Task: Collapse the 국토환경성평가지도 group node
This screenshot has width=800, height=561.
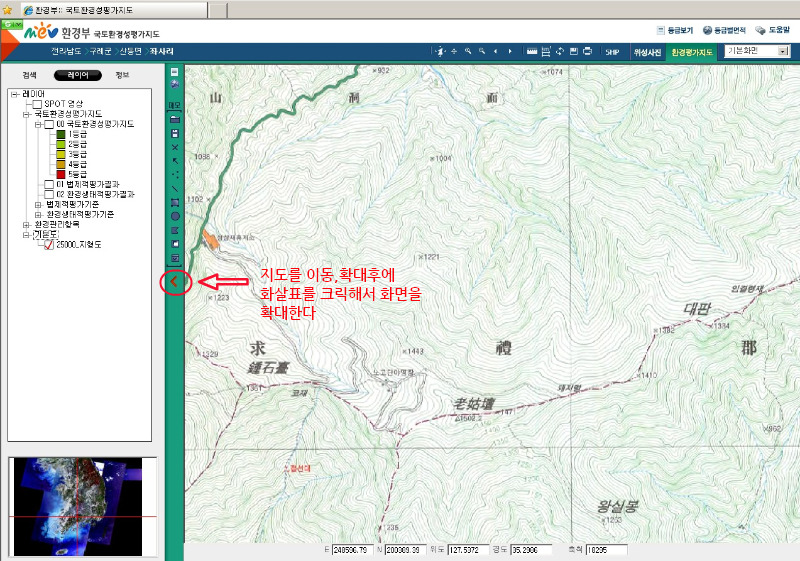Action: (26, 115)
